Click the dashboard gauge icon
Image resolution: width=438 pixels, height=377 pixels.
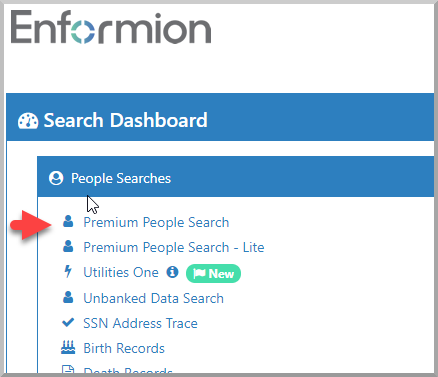(28, 121)
